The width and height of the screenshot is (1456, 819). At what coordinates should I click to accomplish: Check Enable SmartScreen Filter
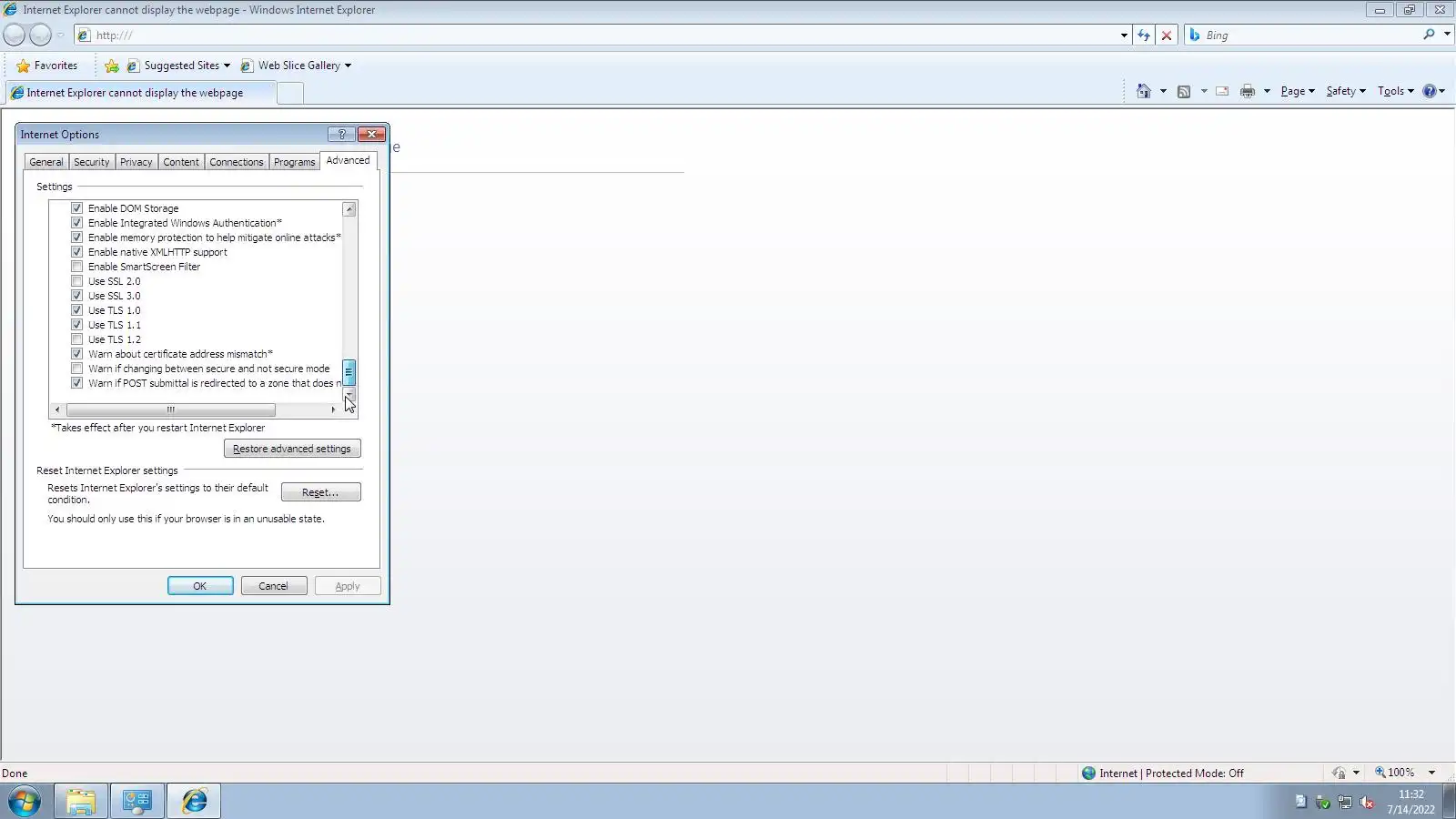pyautogui.click(x=77, y=267)
